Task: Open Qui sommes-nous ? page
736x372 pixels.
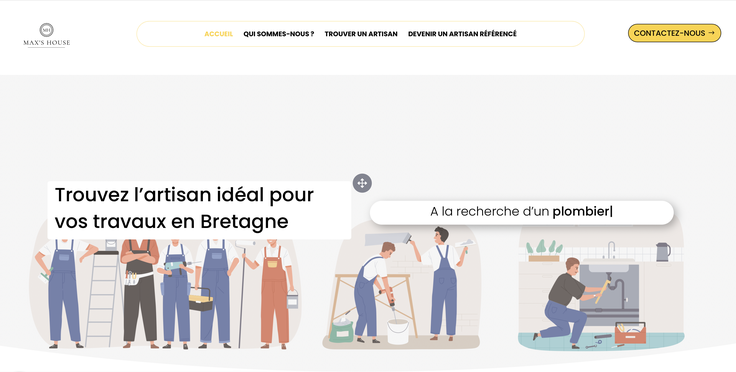Action: coord(278,34)
